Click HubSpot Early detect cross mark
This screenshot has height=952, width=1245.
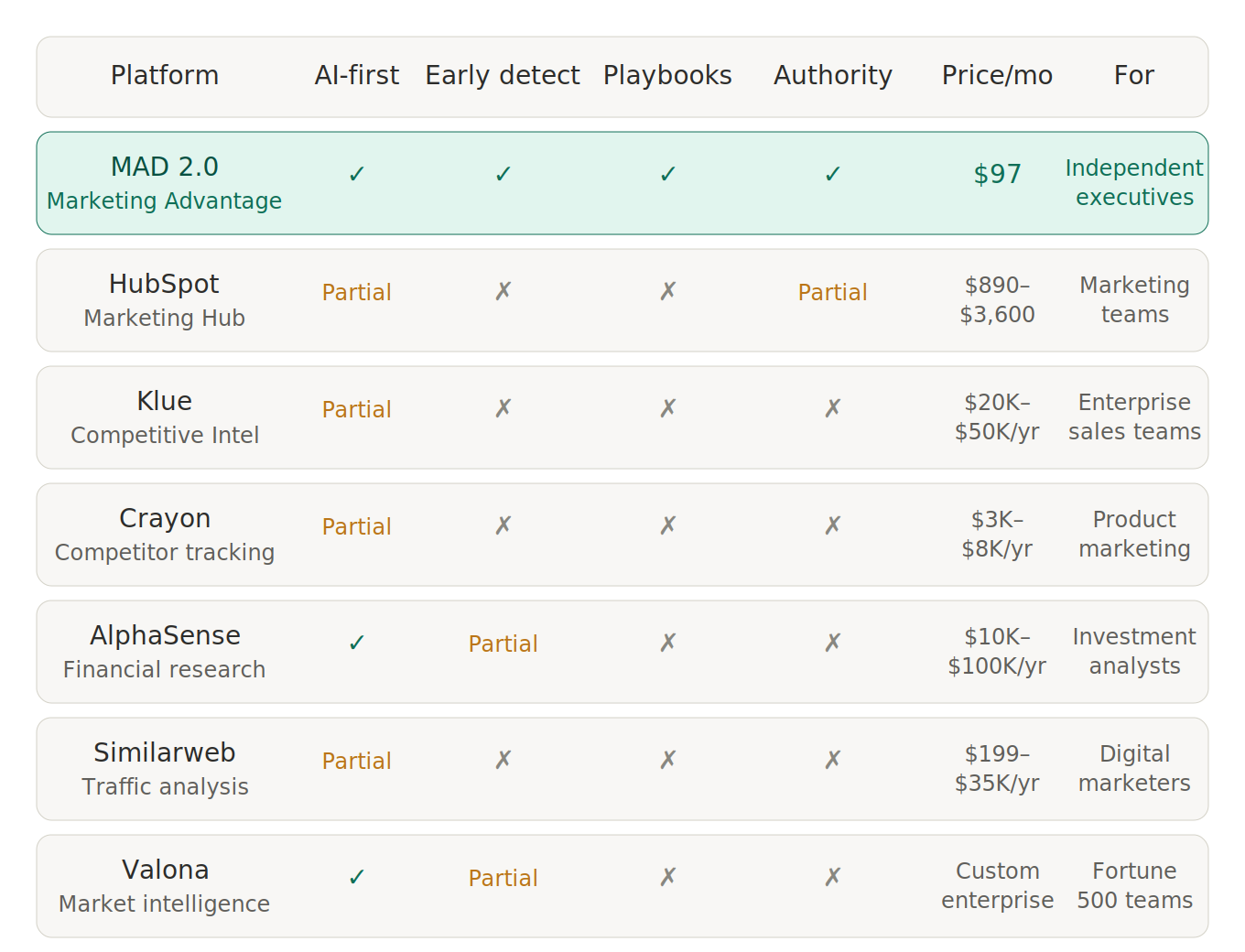503,291
